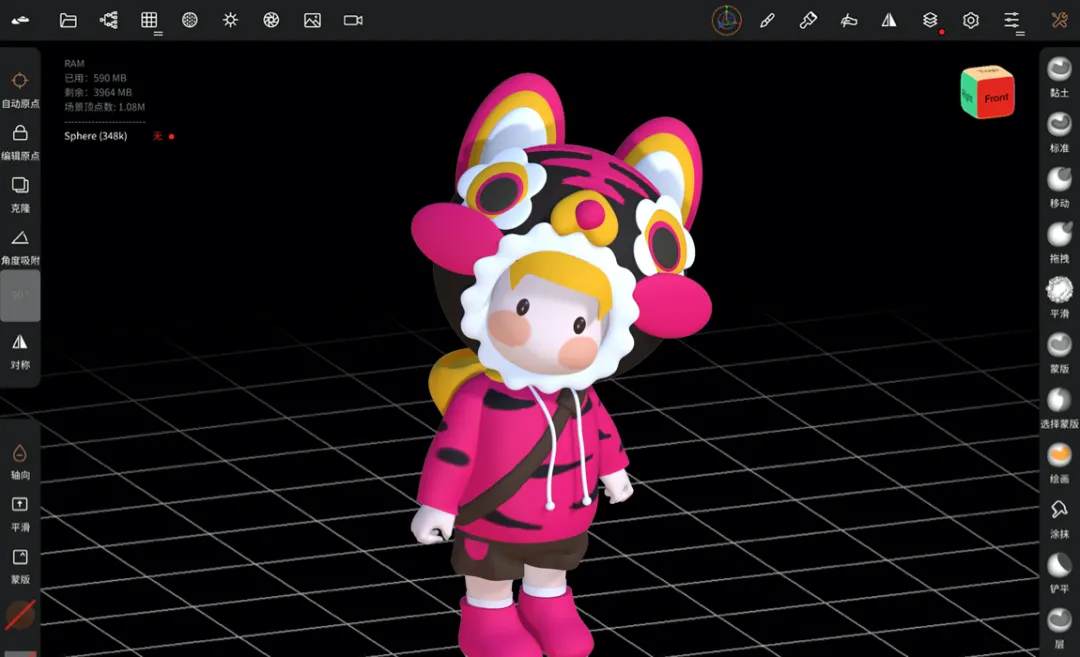Toggle 对称 symmetry in left panel
This screenshot has height=657, width=1080.
click(20, 351)
